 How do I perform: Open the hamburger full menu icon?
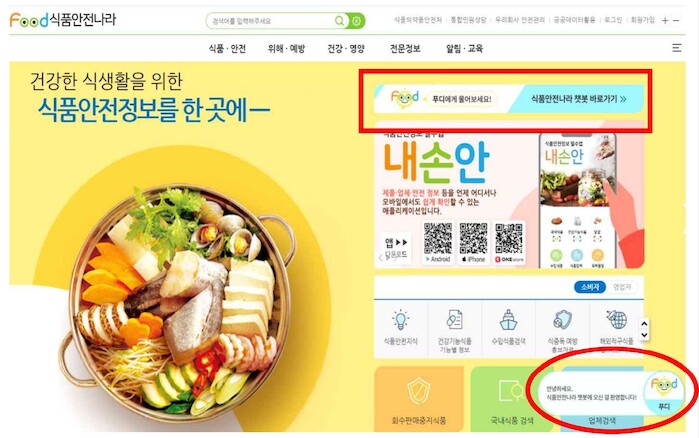click(x=676, y=48)
